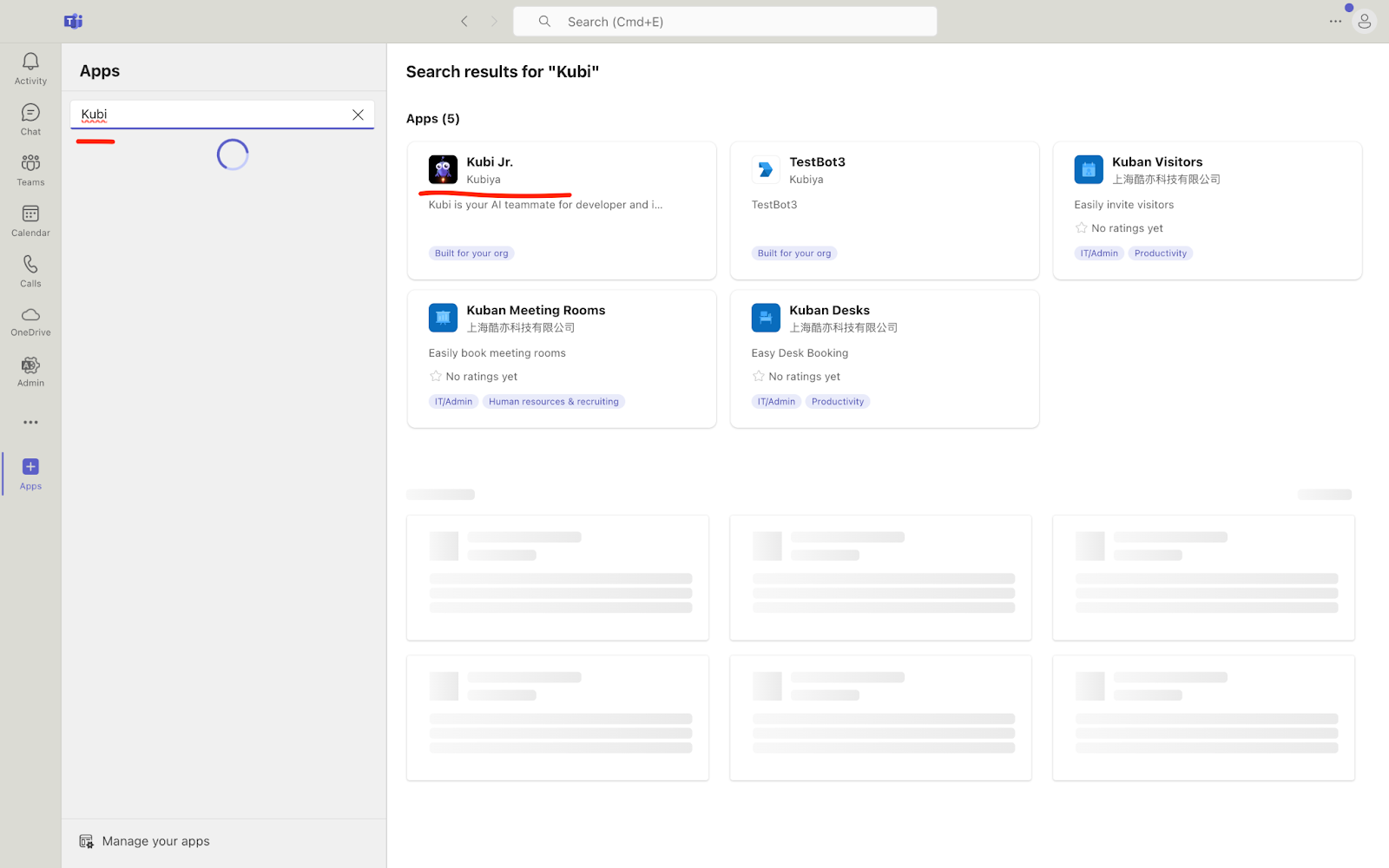The height and width of the screenshot is (868, 1389).
Task: Open the Calendar sidebar icon
Action: [30, 214]
